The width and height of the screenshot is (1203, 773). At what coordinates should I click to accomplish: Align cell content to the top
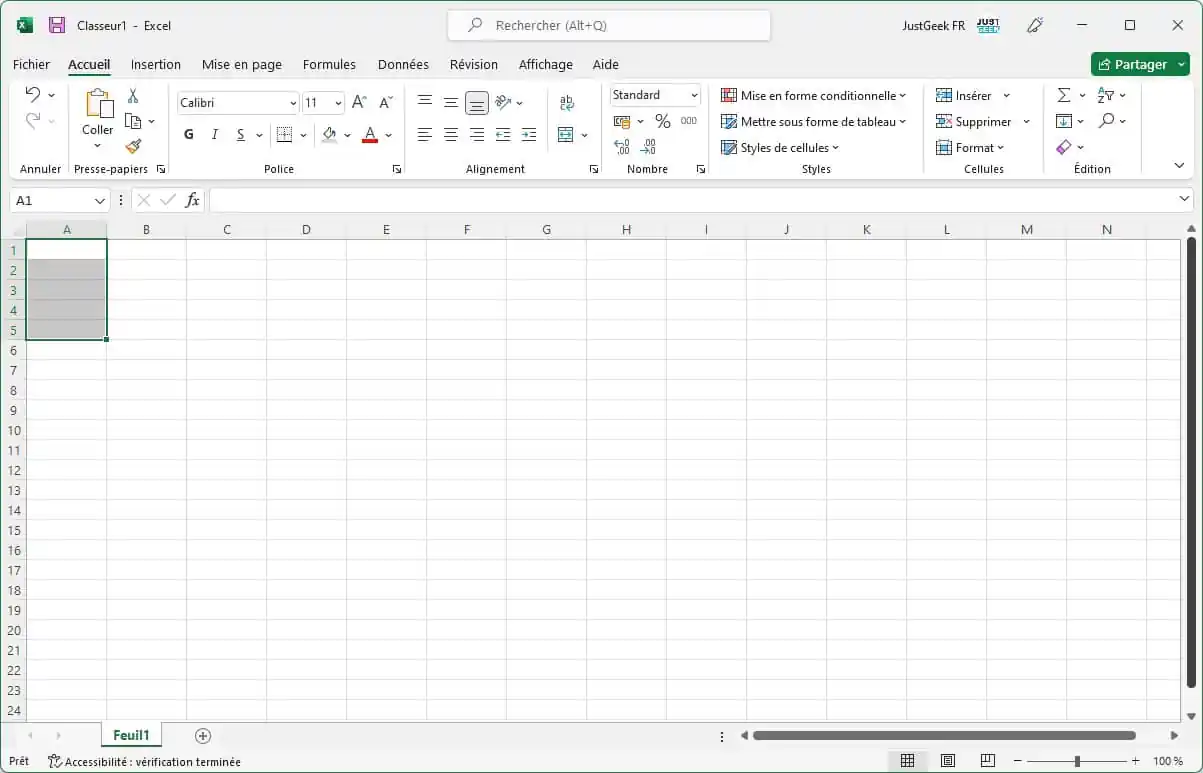pyautogui.click(x=425, y=102)
